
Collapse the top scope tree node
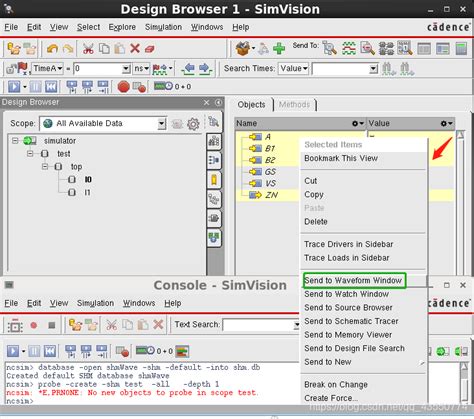45,166
